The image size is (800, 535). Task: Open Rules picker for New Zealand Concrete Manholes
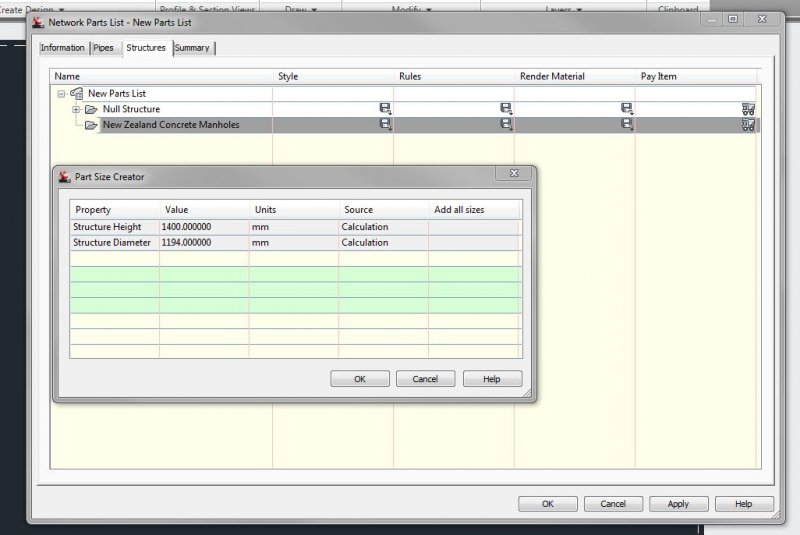[506, 125]
